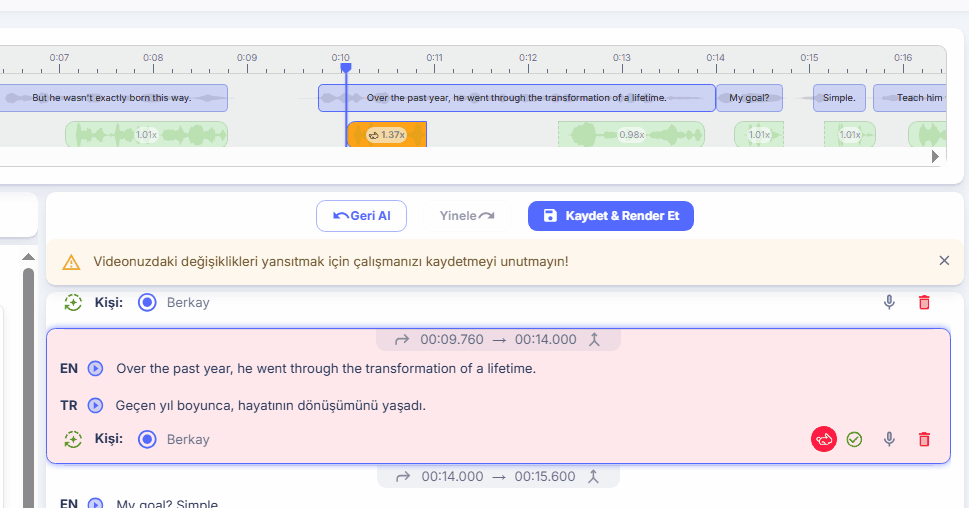
Task: Click the regenerate icon in the top Berkay row
Action: (73, 302)
